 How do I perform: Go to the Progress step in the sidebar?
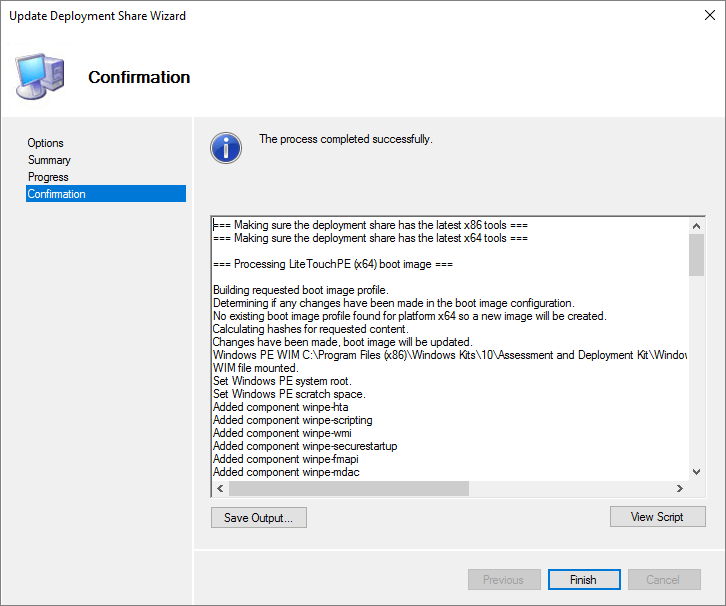[x=48, y=177]
